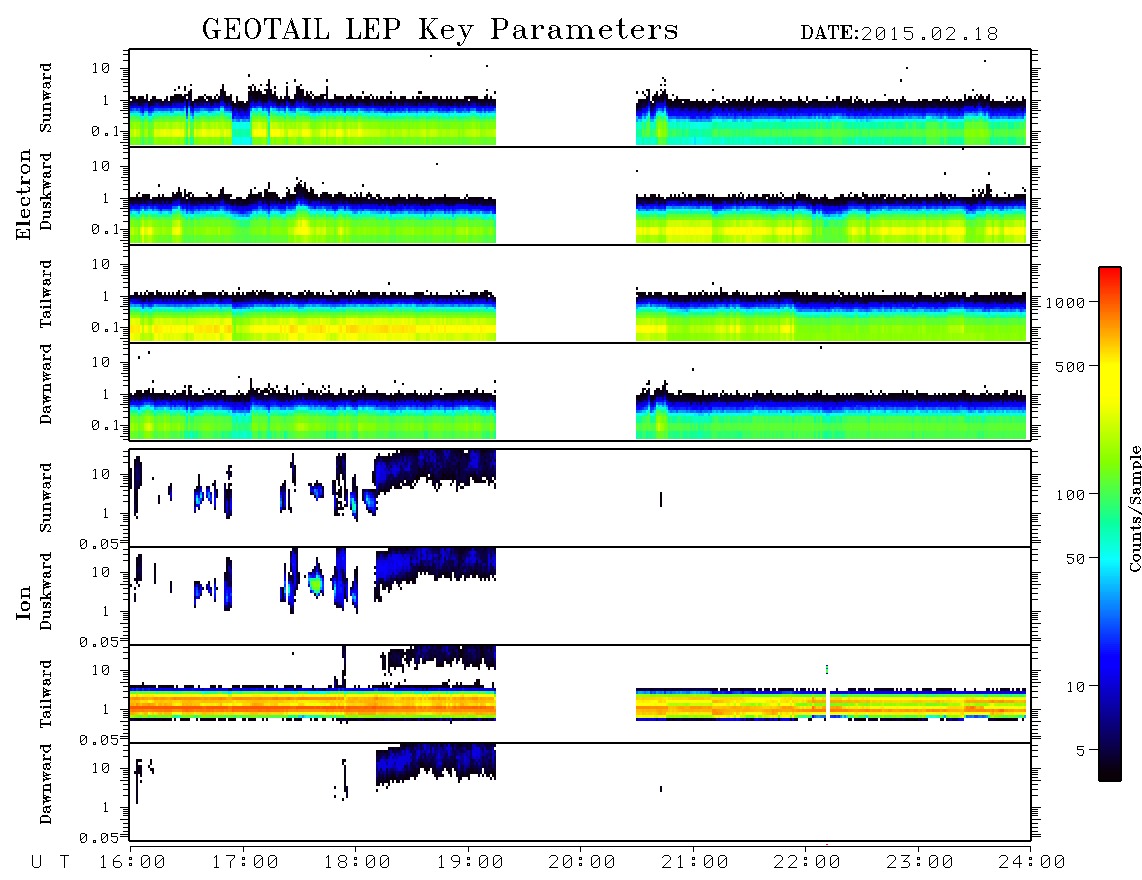Click the "24:00" time tick label

point(1032,863)
